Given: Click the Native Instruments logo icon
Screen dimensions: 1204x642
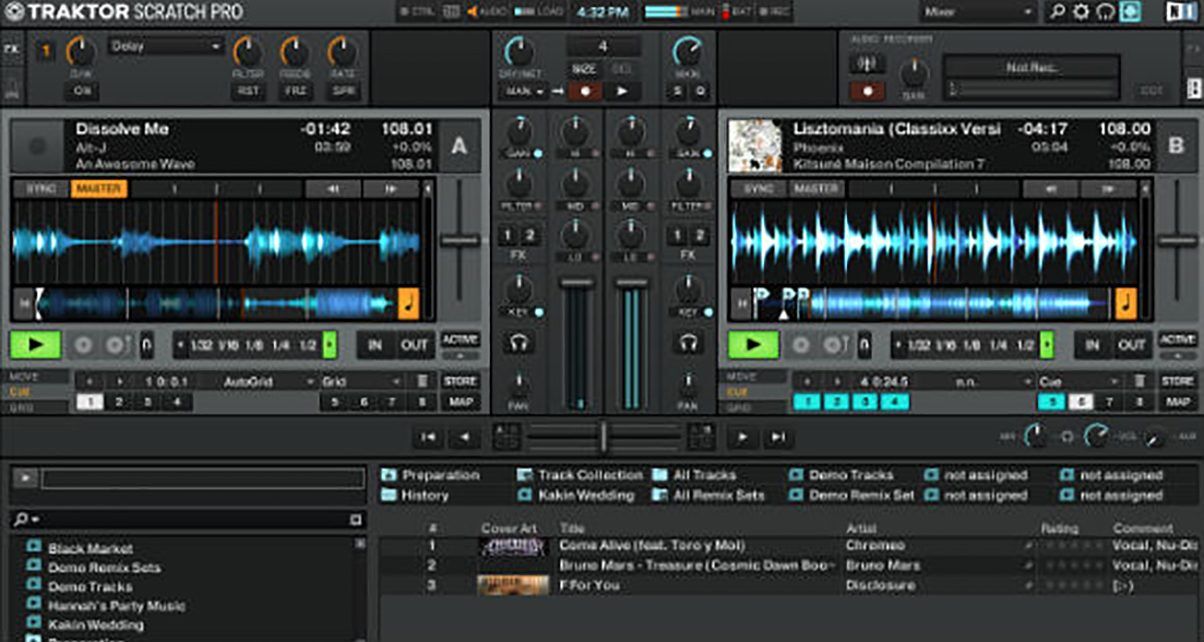Looking at the screenshot, I should [1180, 12].
